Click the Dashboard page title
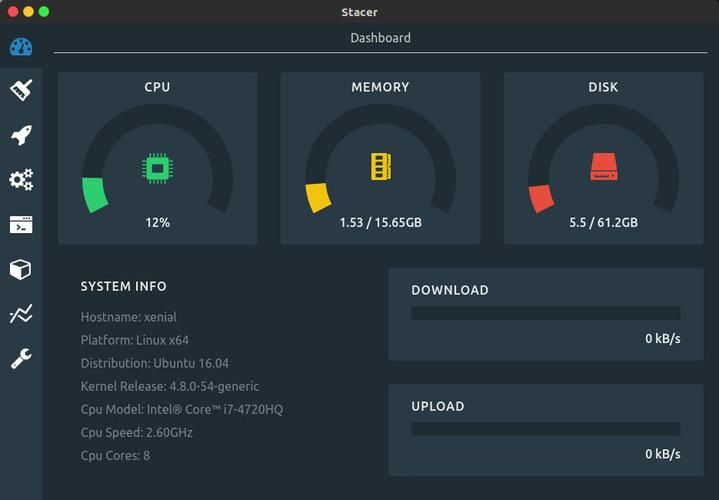Screen dimensions: 719x500 (381, 38)
